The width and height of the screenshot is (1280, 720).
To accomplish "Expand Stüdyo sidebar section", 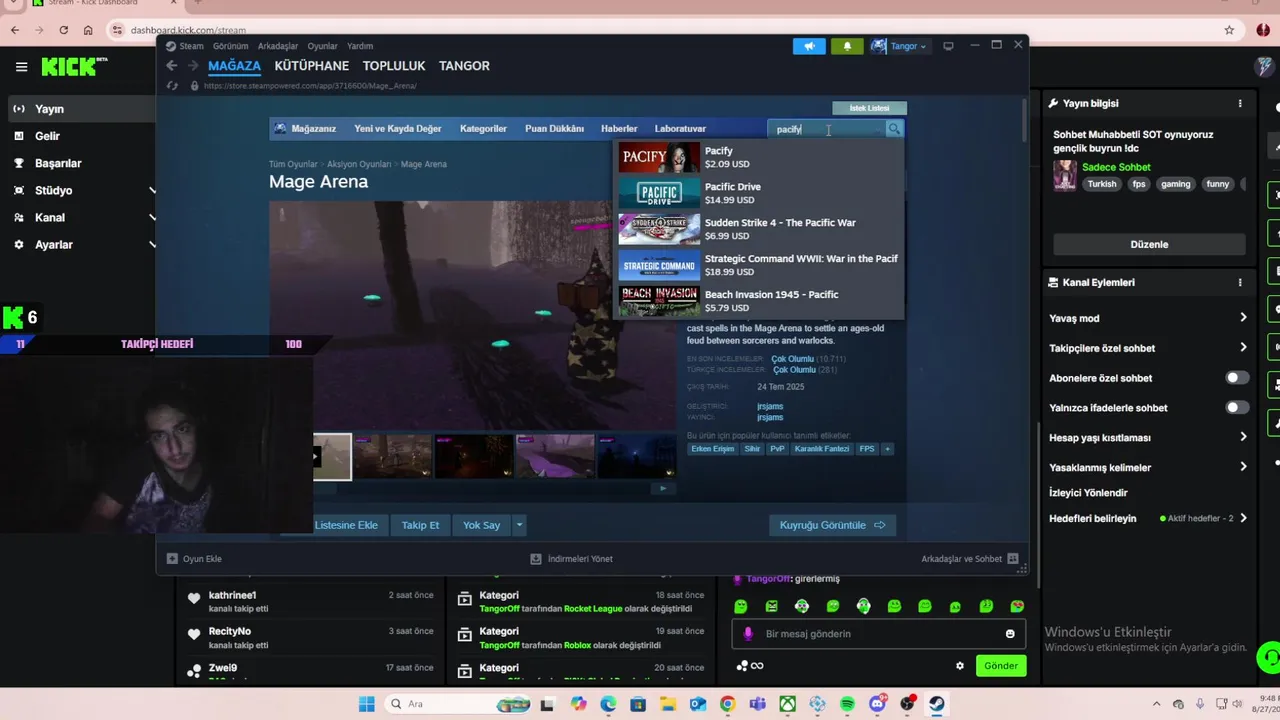I will coord(153,190).
